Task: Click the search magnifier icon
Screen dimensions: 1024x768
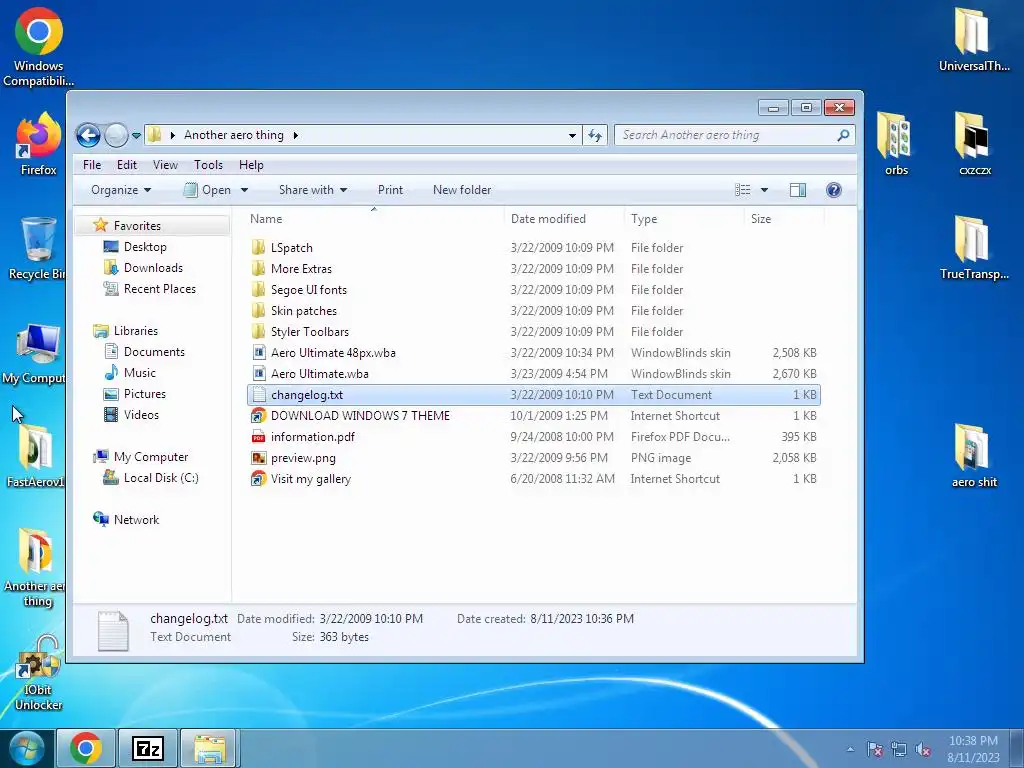Action: click(x=843, y=135)
